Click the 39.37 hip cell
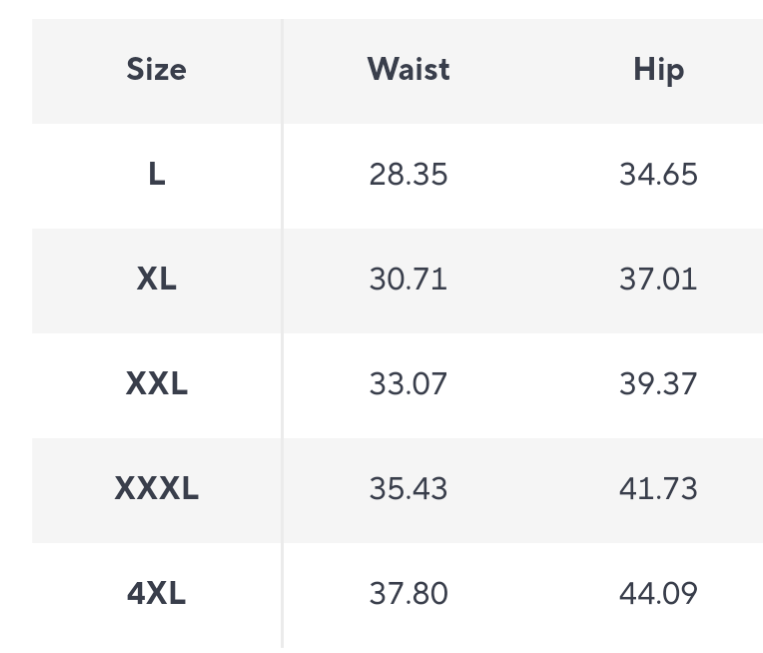This screenshot has height=653, width=763. (658, 385)
